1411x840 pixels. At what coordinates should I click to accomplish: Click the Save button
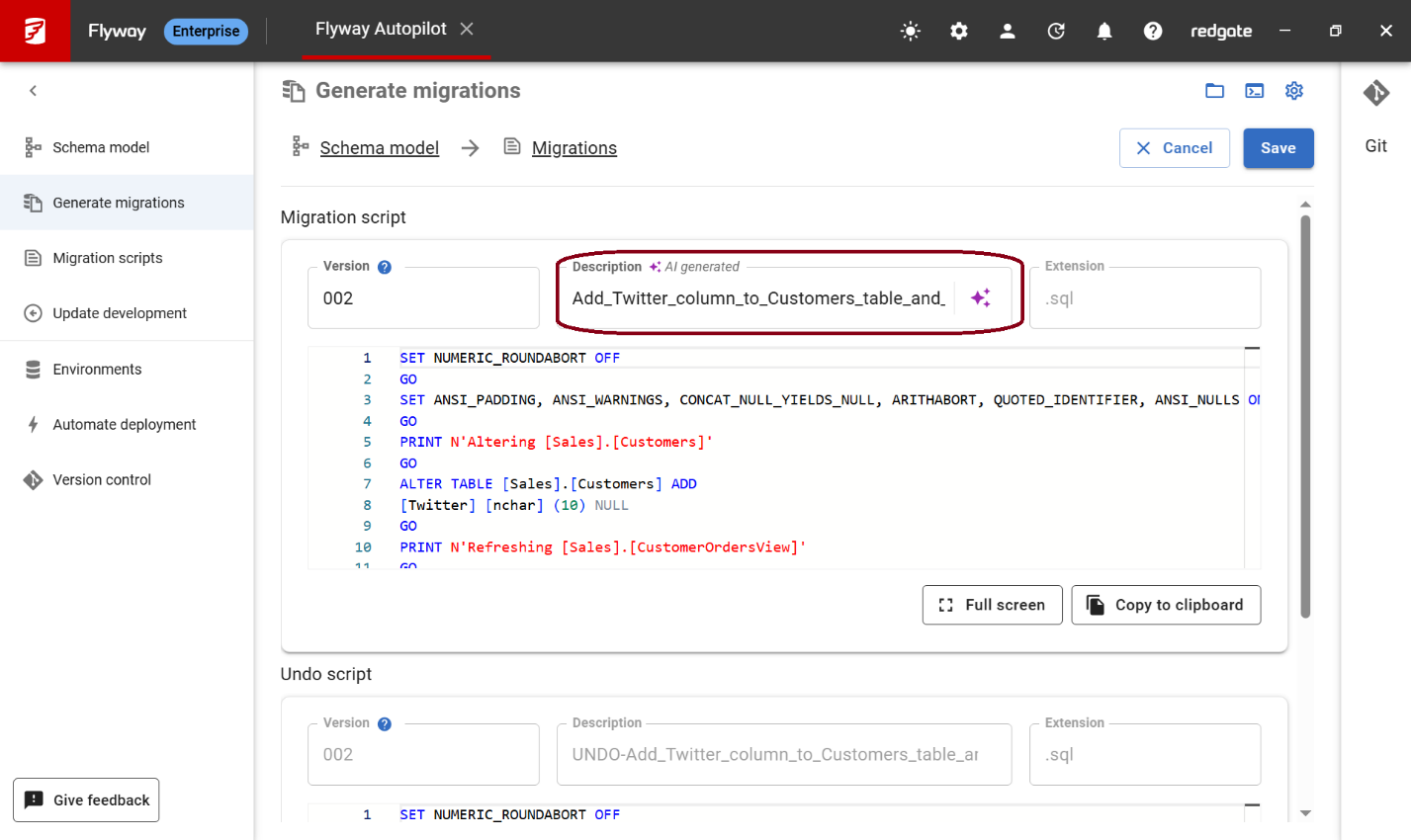1278,148
